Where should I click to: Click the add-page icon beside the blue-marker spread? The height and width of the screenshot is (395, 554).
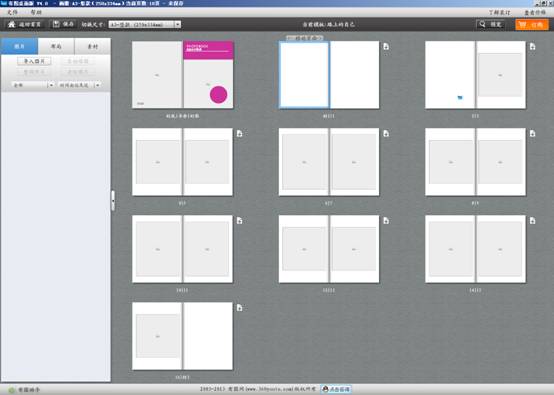[532, 46]
